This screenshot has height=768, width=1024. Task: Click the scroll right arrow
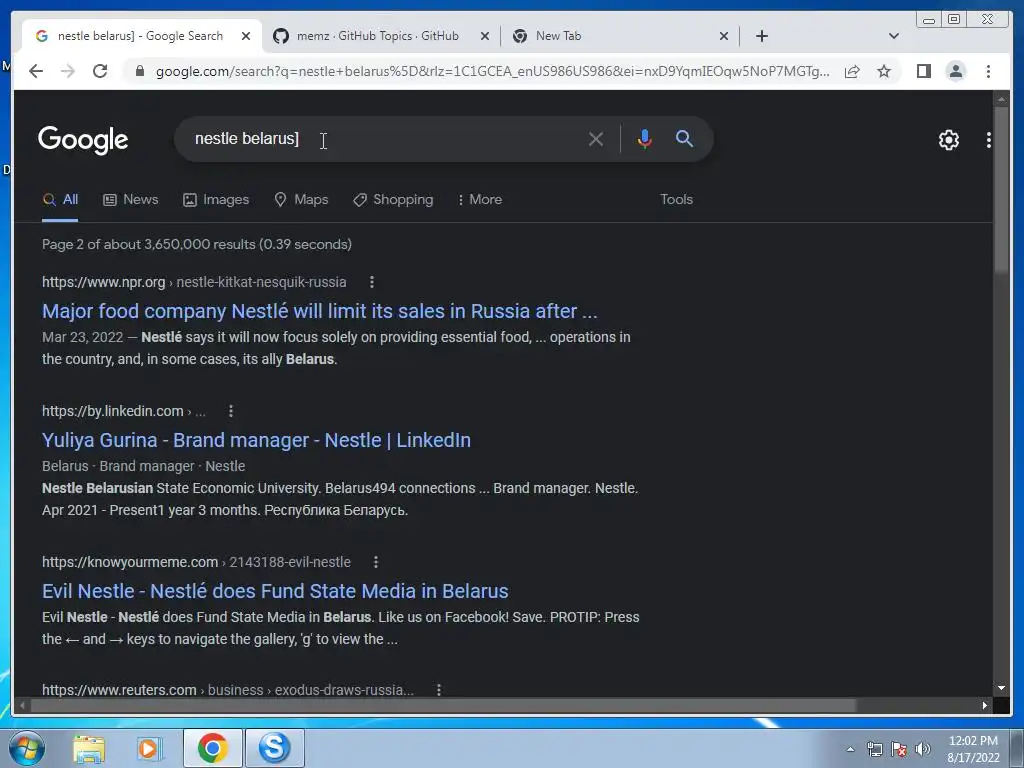(984, 705)
